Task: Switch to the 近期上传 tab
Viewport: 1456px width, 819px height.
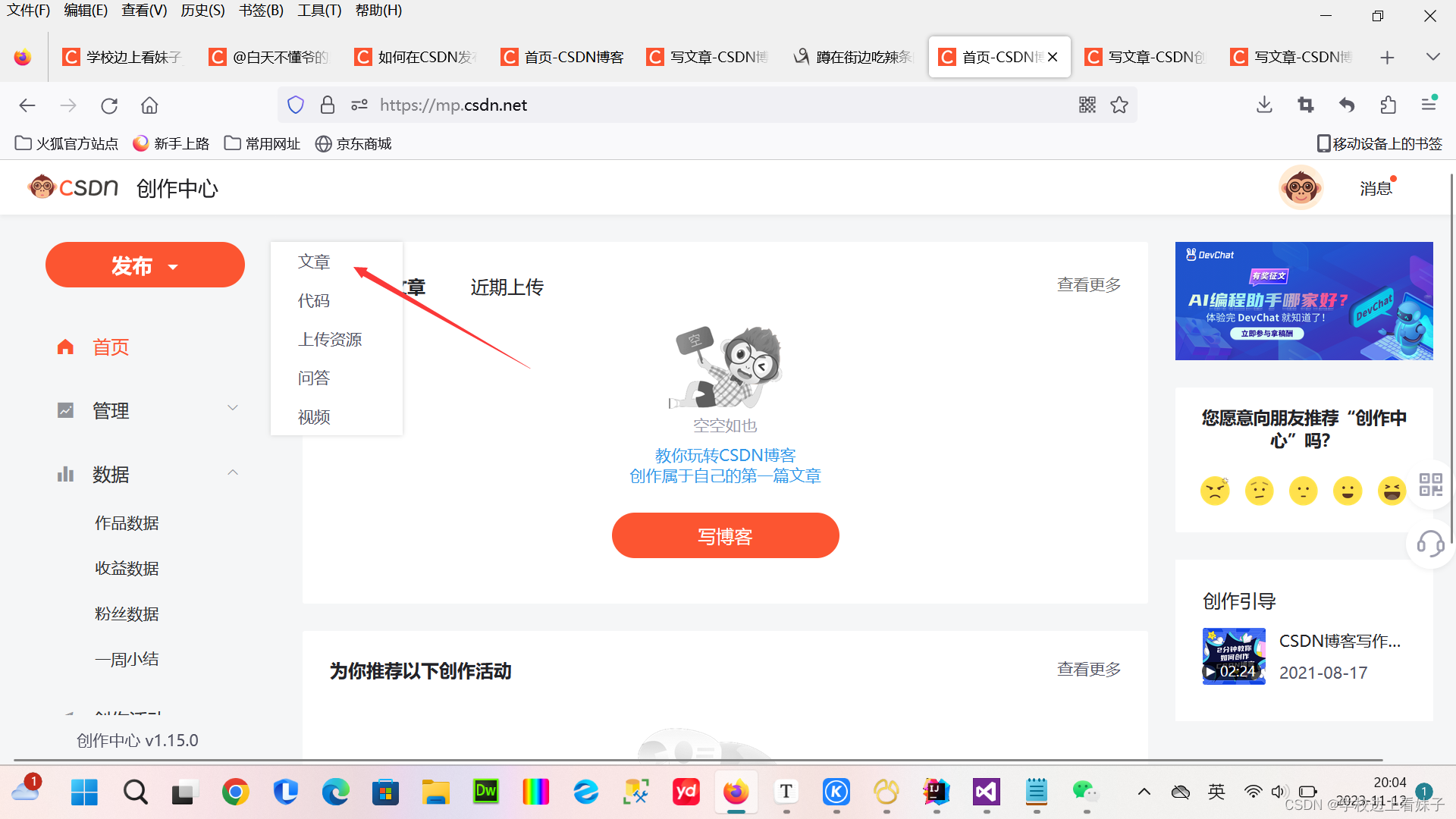Action: [507, 287]
